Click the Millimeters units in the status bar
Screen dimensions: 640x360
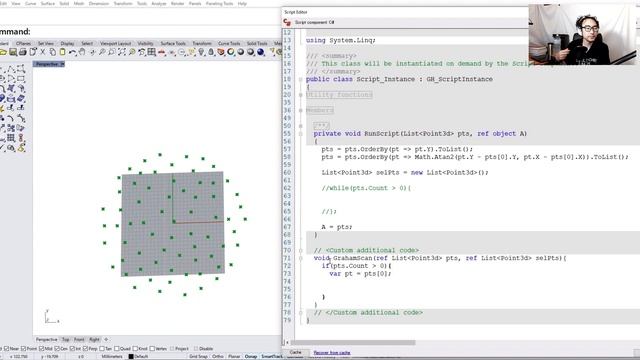[112, 356]
